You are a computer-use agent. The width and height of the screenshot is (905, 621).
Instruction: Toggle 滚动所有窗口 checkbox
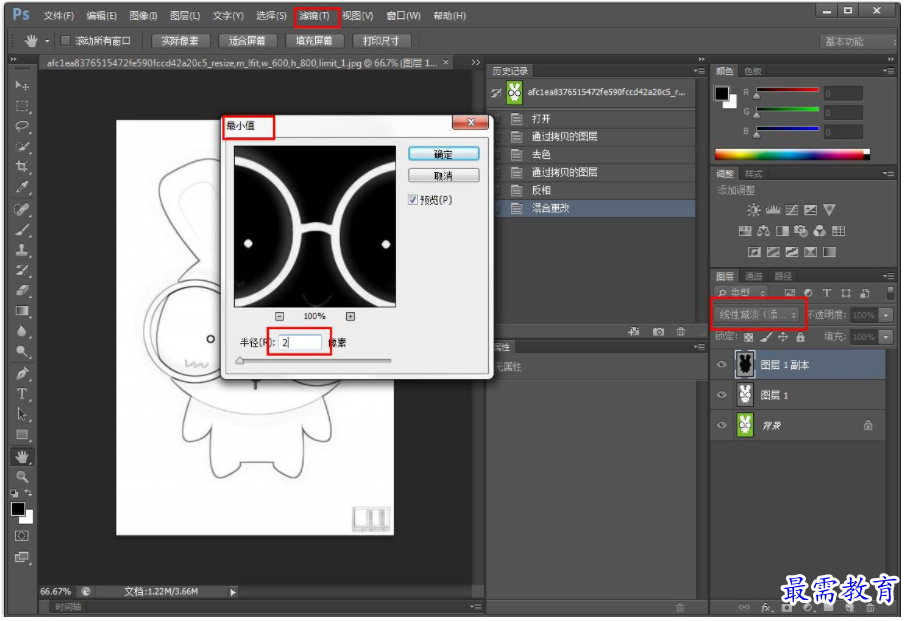click(65, 40)
